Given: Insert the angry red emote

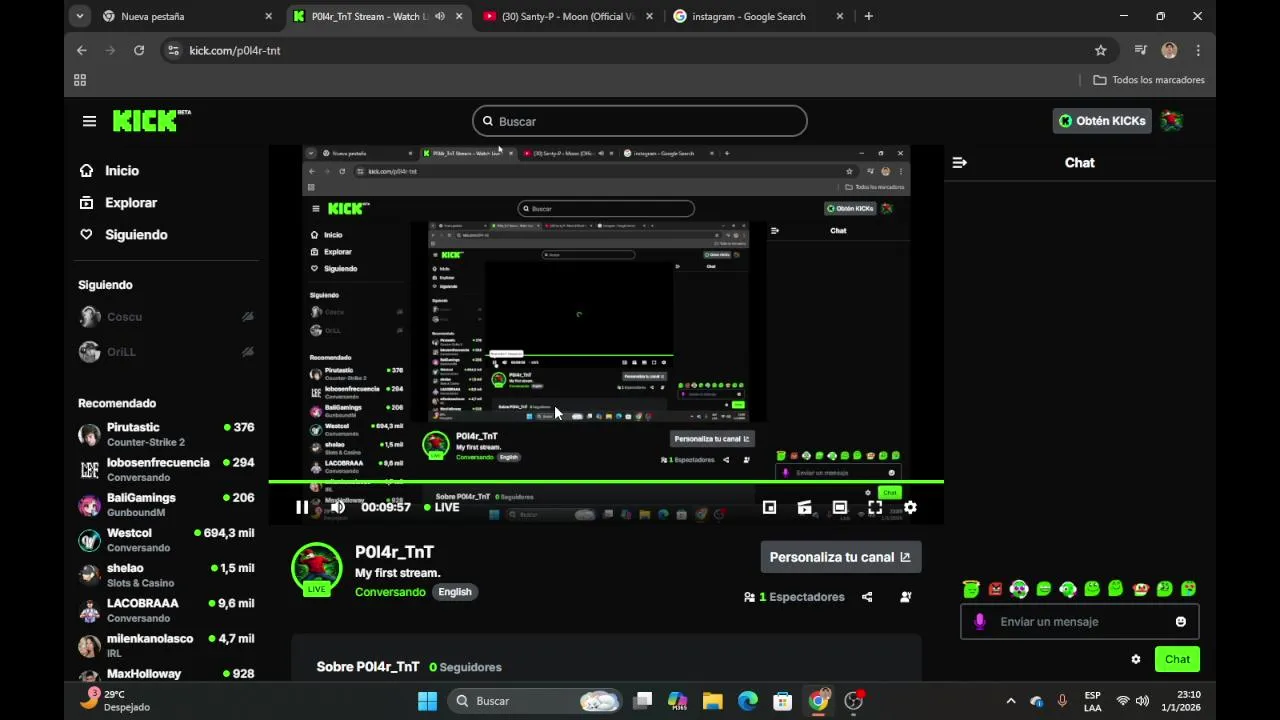Looking at the screenshot, I should coord(995,589).
